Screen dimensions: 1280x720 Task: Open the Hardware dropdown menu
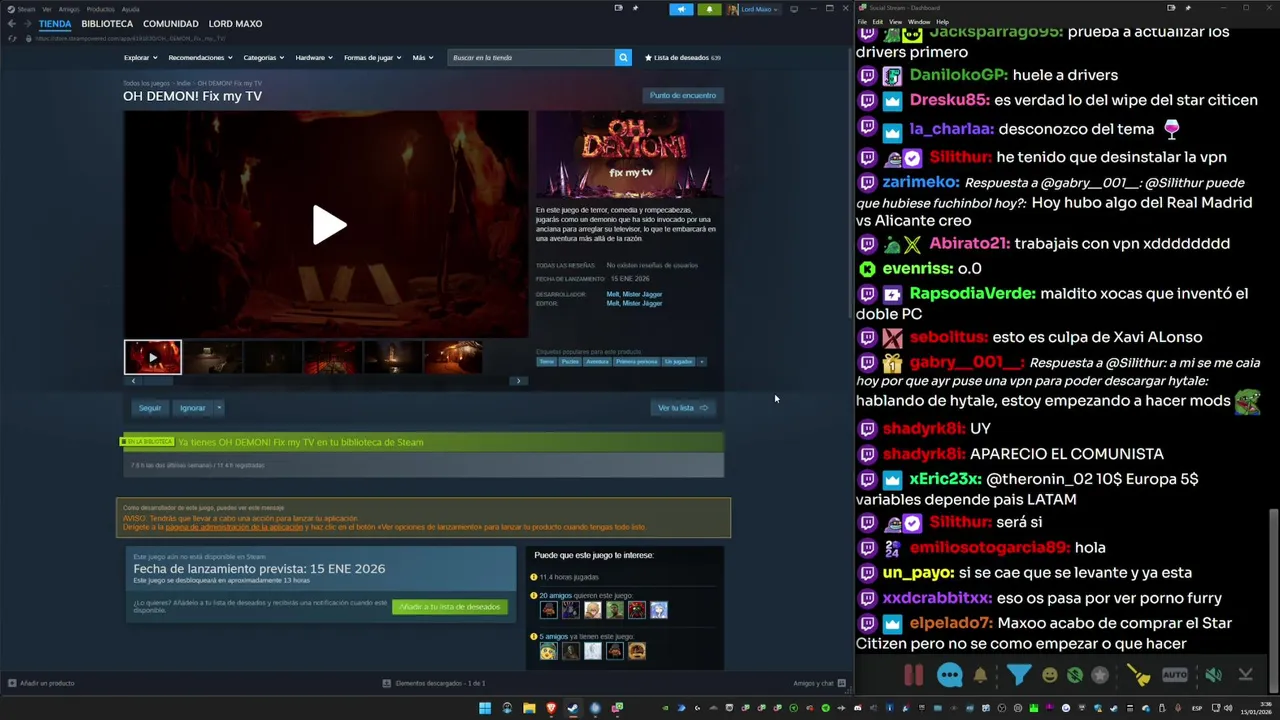pyautogui.click(x=314, y=58)
